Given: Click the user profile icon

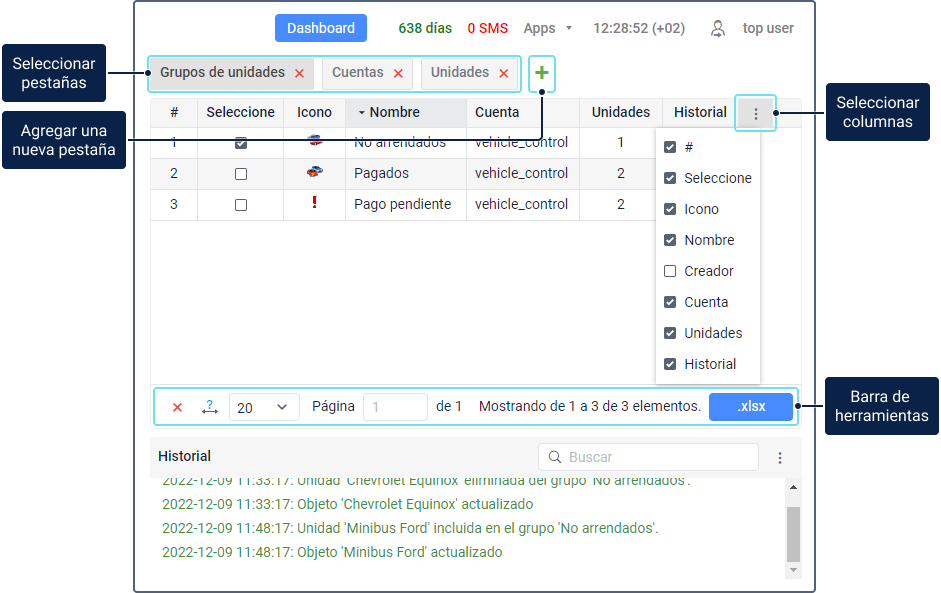Looking at the screenshot, I should click(718, 28).
